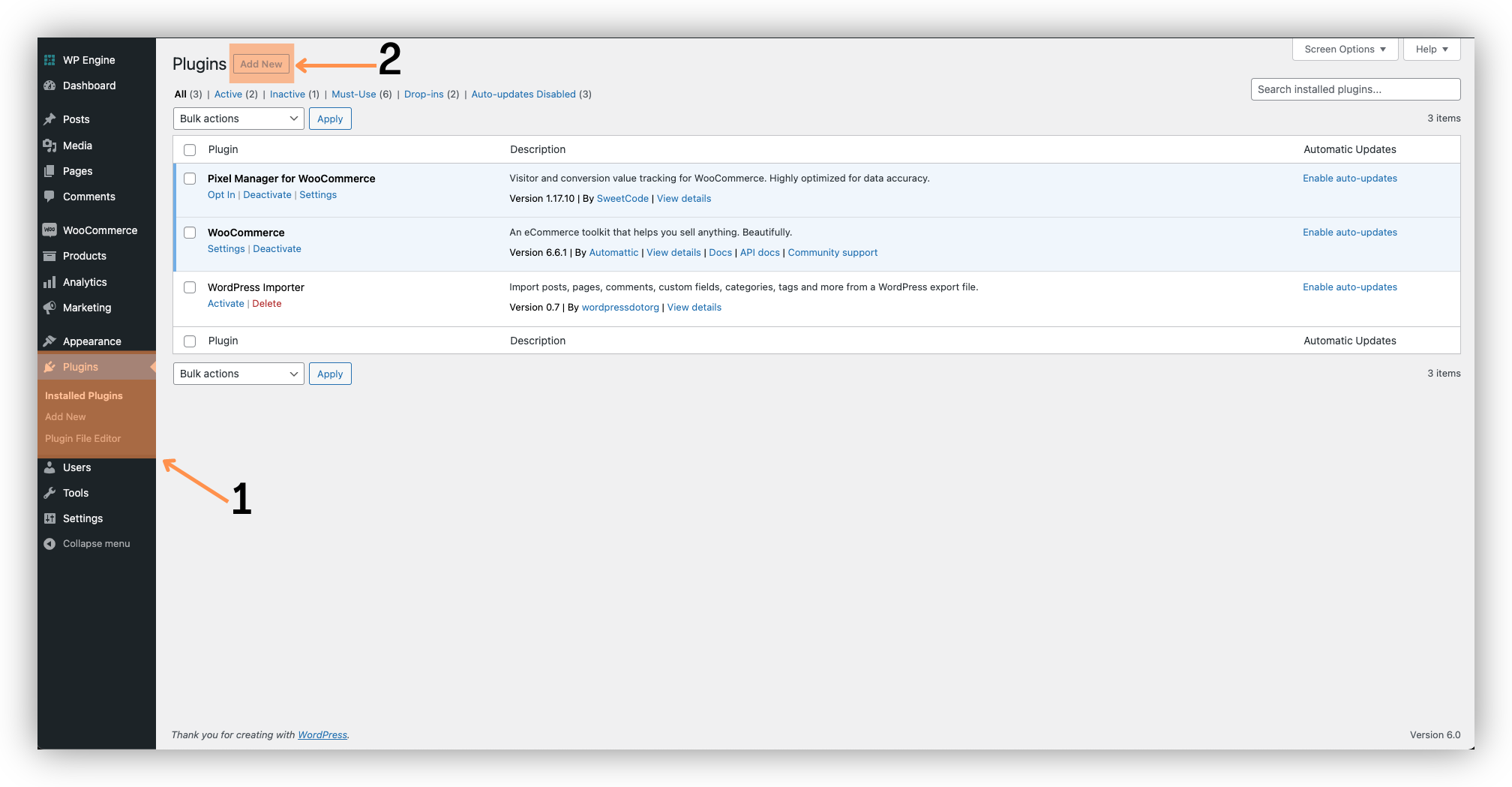This screenshot has height=787, width=1512.
Task: Filter plugins by Active
Action: [228, 94]
